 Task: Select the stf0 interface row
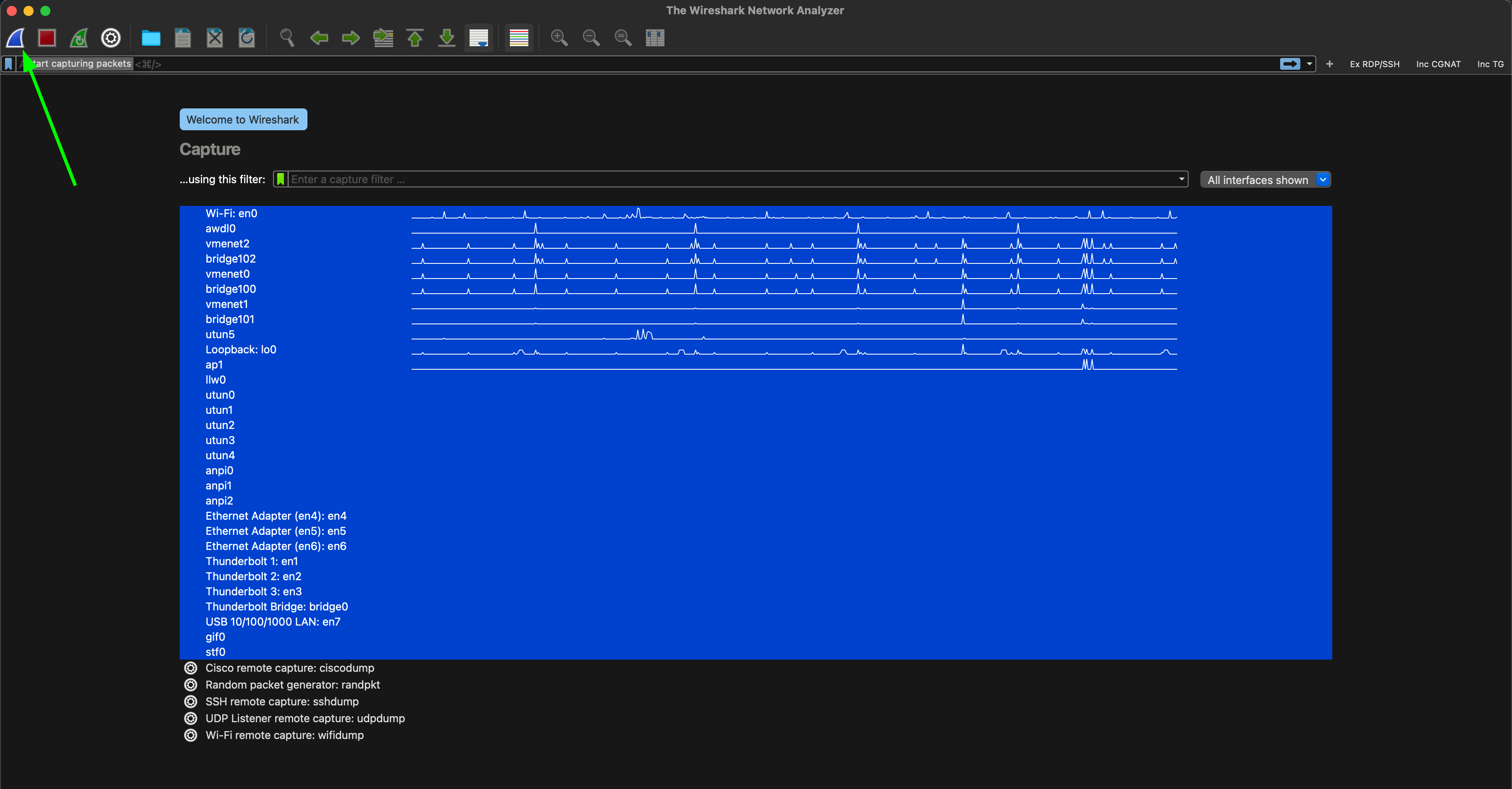[x=756, y=652]
